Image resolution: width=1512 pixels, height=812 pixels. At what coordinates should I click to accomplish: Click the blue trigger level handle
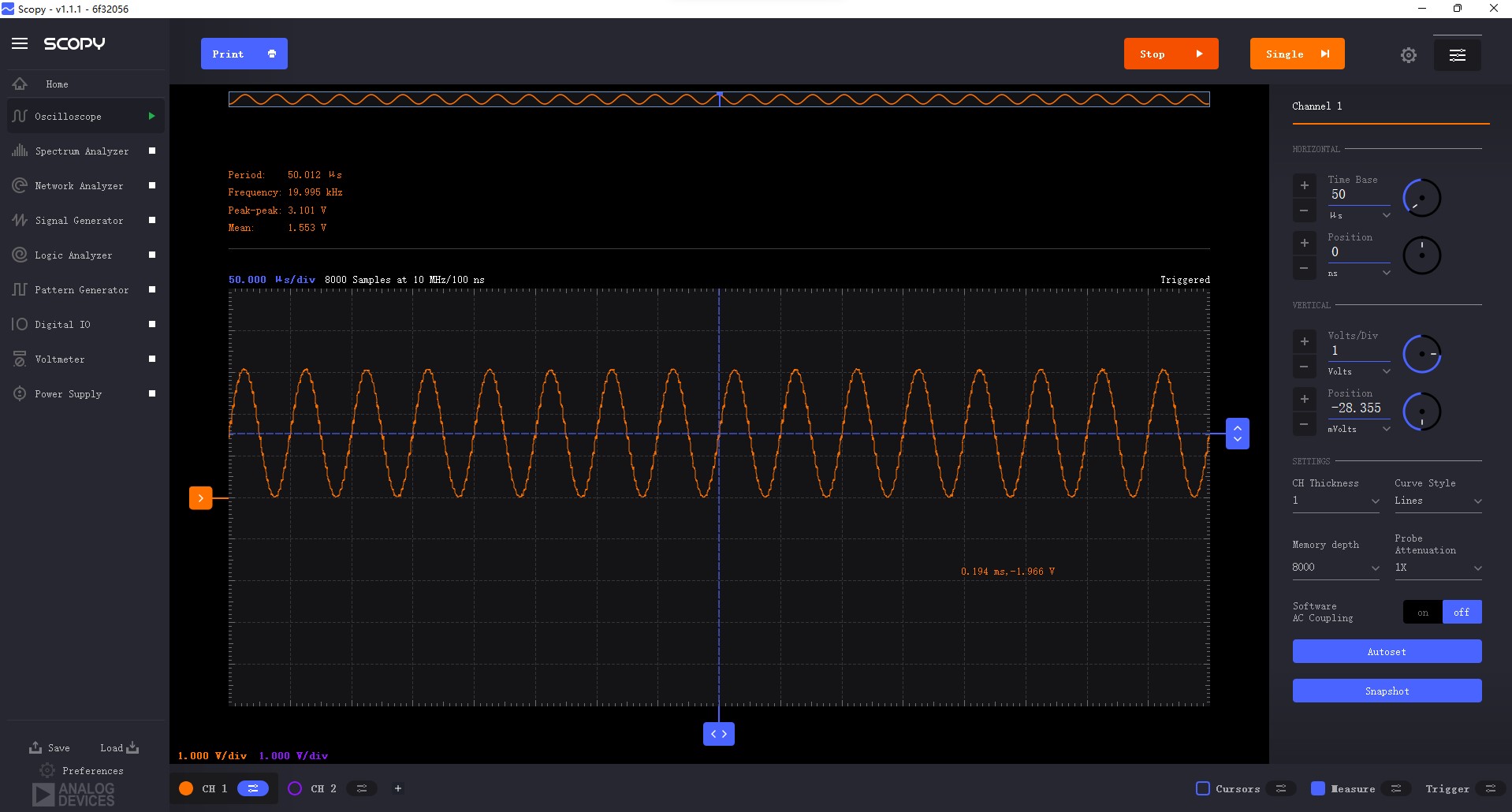coord(1237,434)
